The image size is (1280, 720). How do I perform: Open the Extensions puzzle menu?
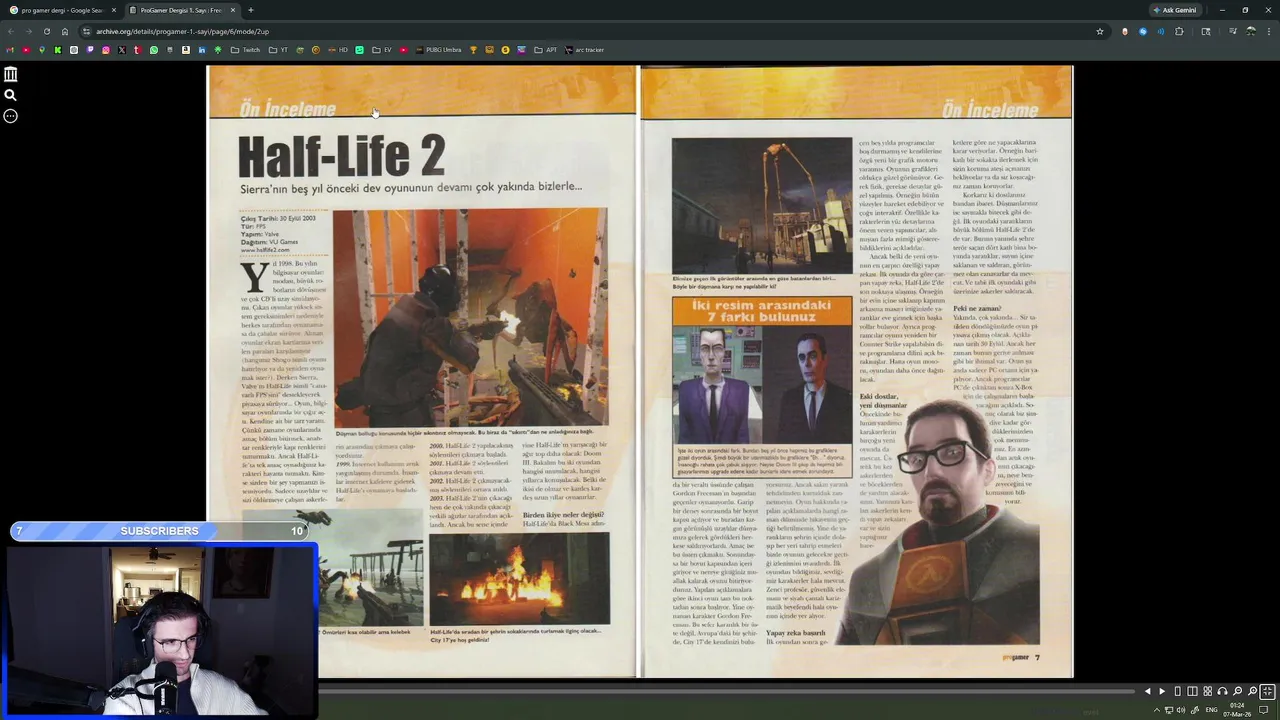[1179, 31]
